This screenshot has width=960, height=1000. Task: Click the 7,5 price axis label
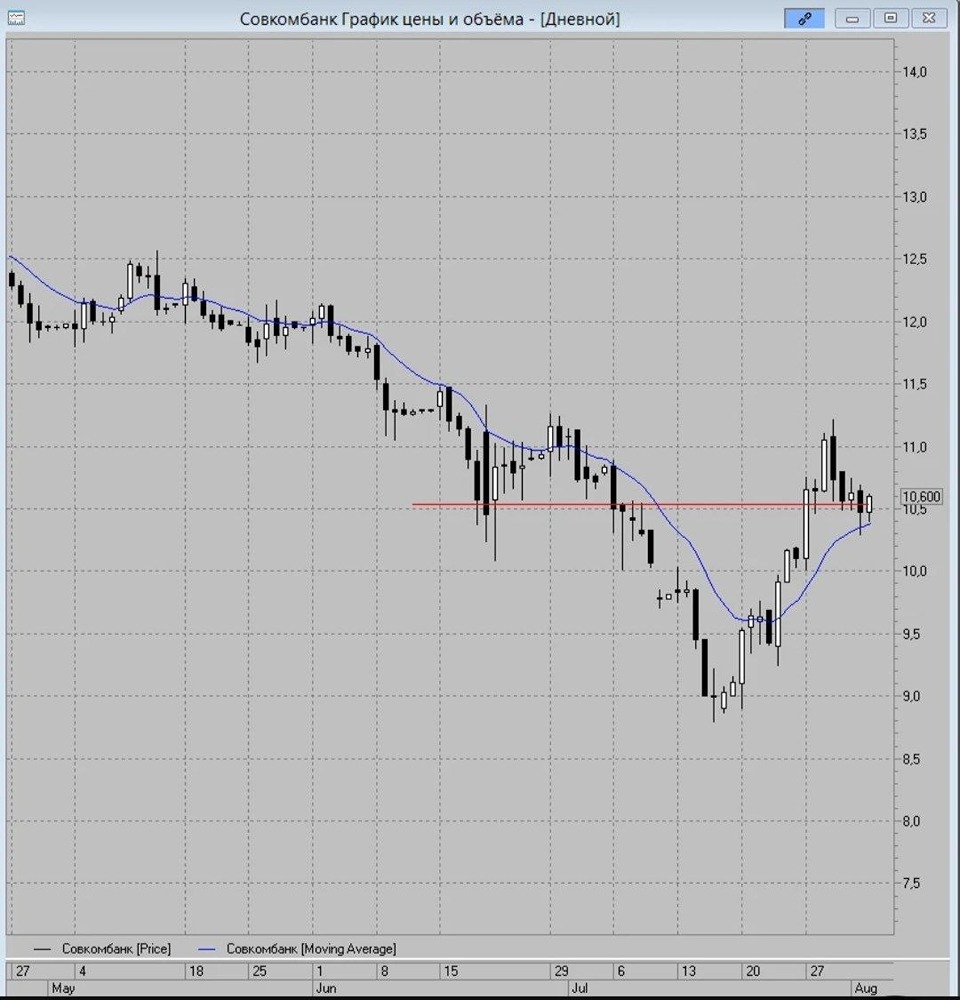pyautogui.click(x=911, y=883)
